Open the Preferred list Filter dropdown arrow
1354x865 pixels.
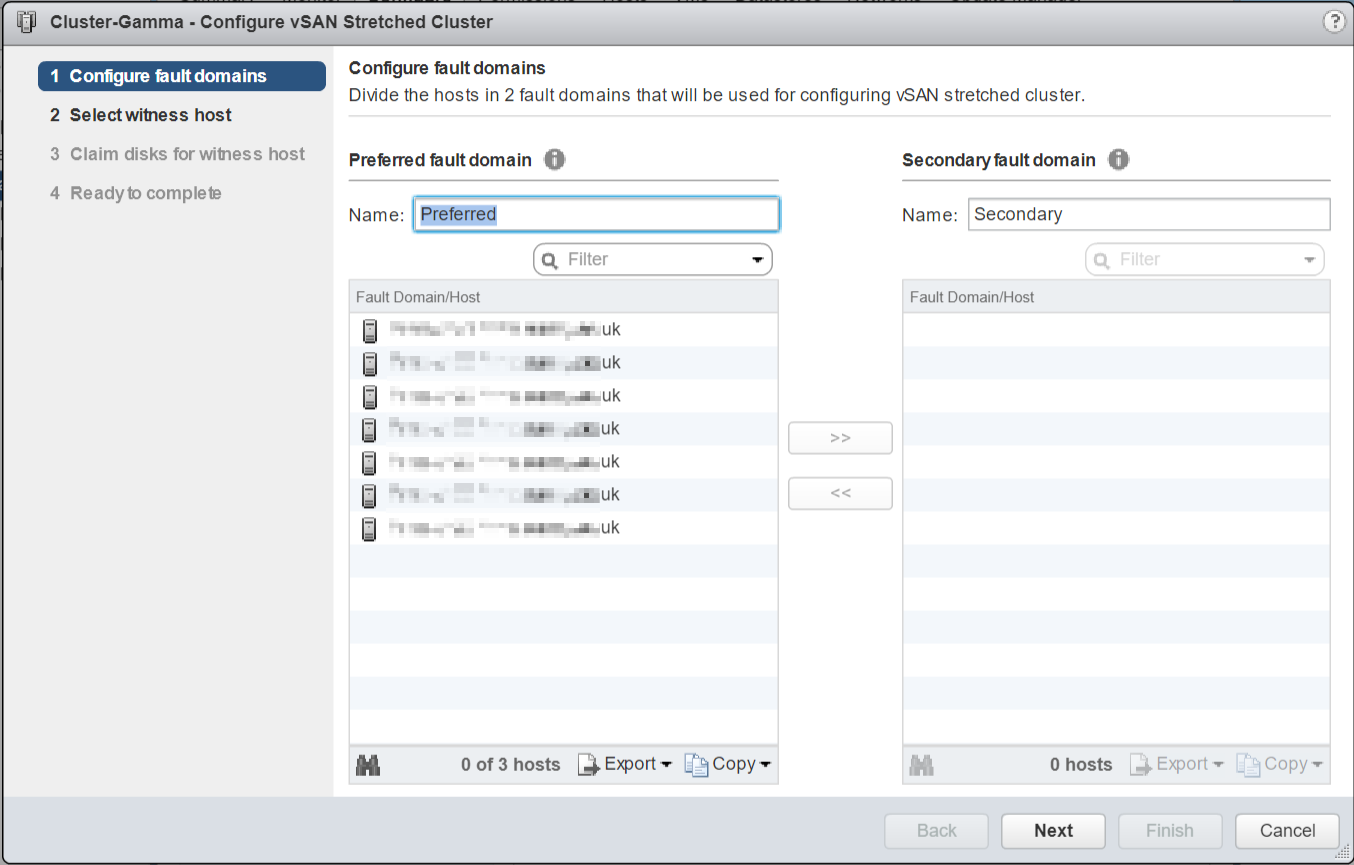tap(757, 260)
